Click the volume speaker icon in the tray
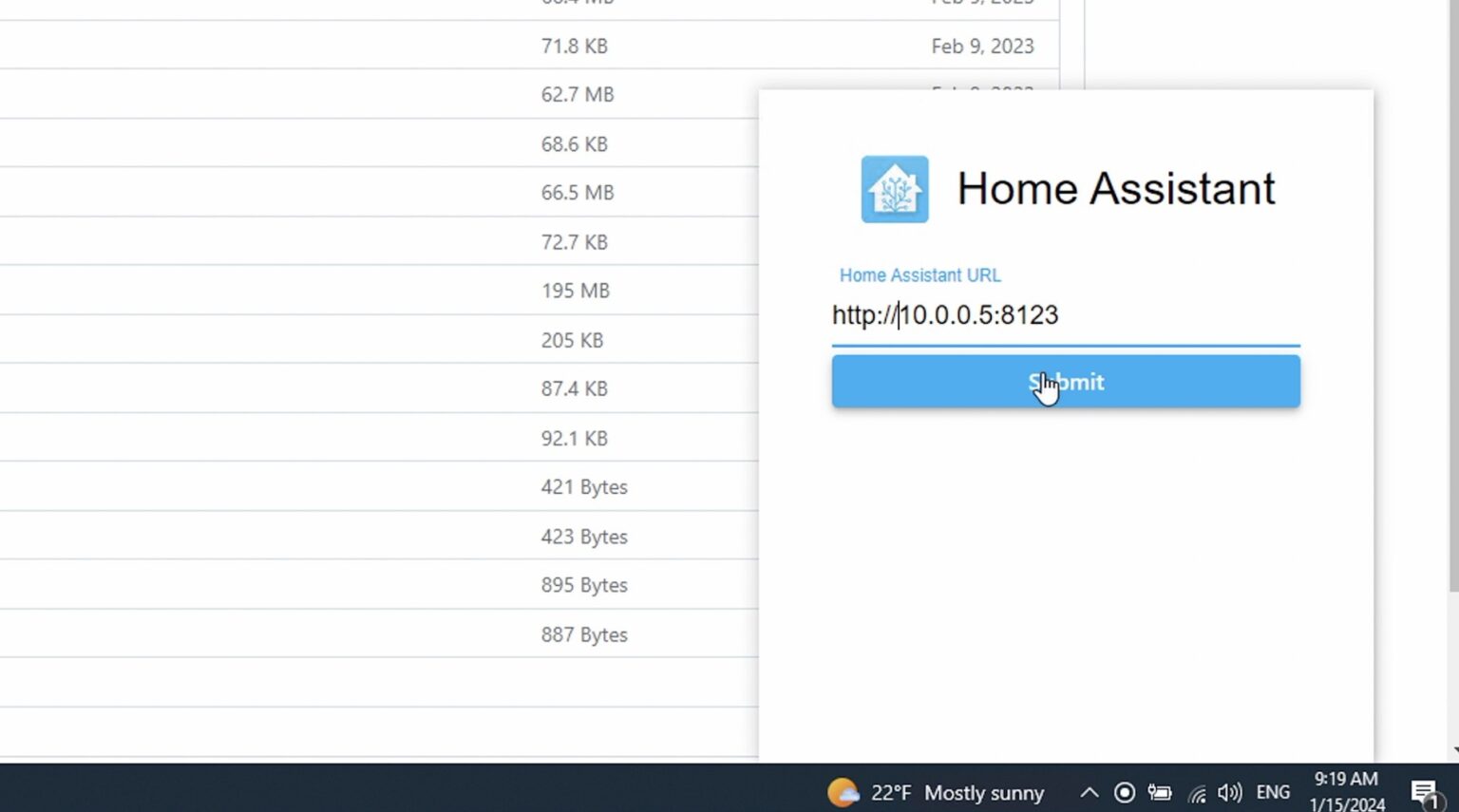The width and height of the screenshot is (1459, 812). 1230,792
